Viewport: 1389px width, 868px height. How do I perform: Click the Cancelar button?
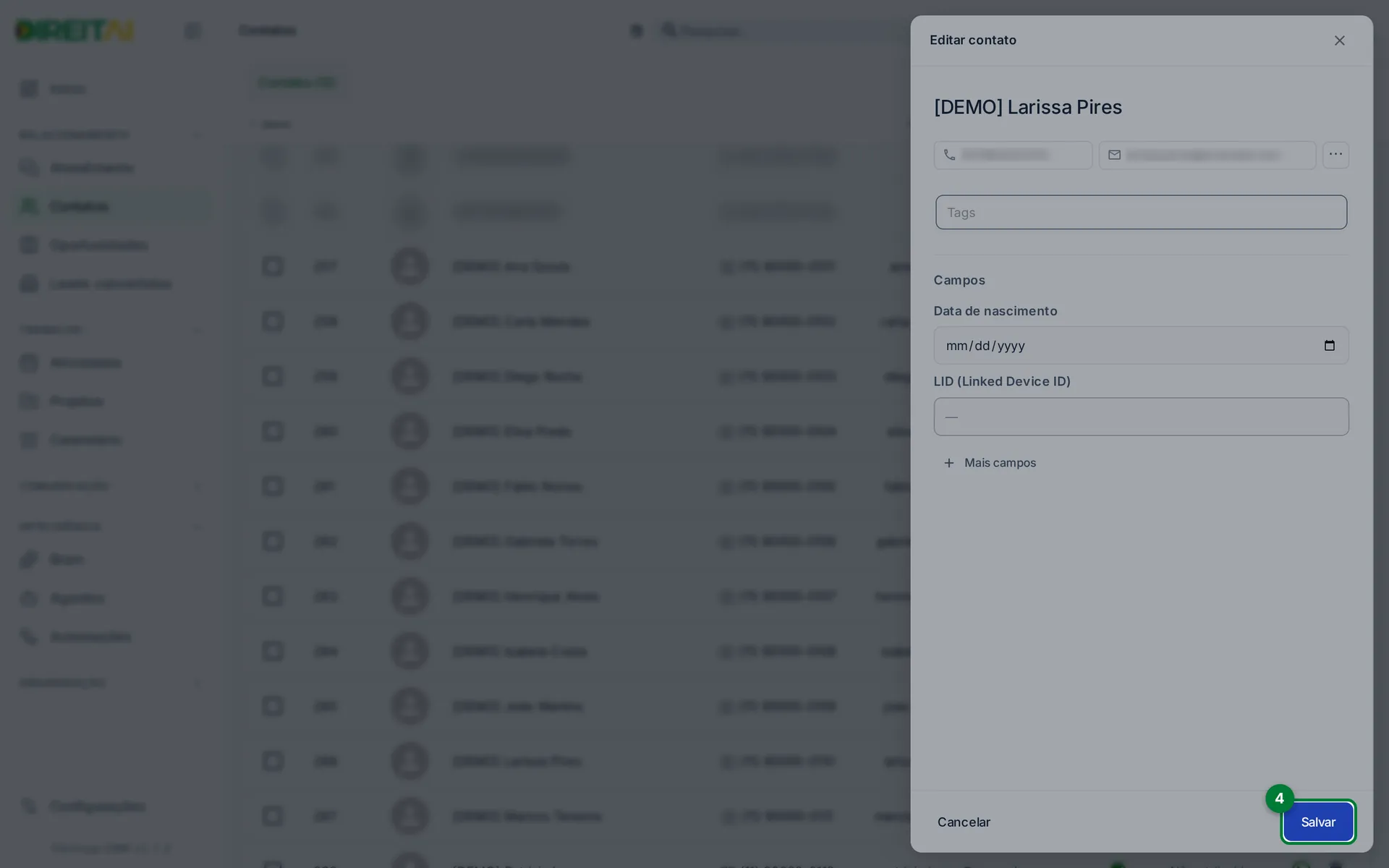(964, 822)
